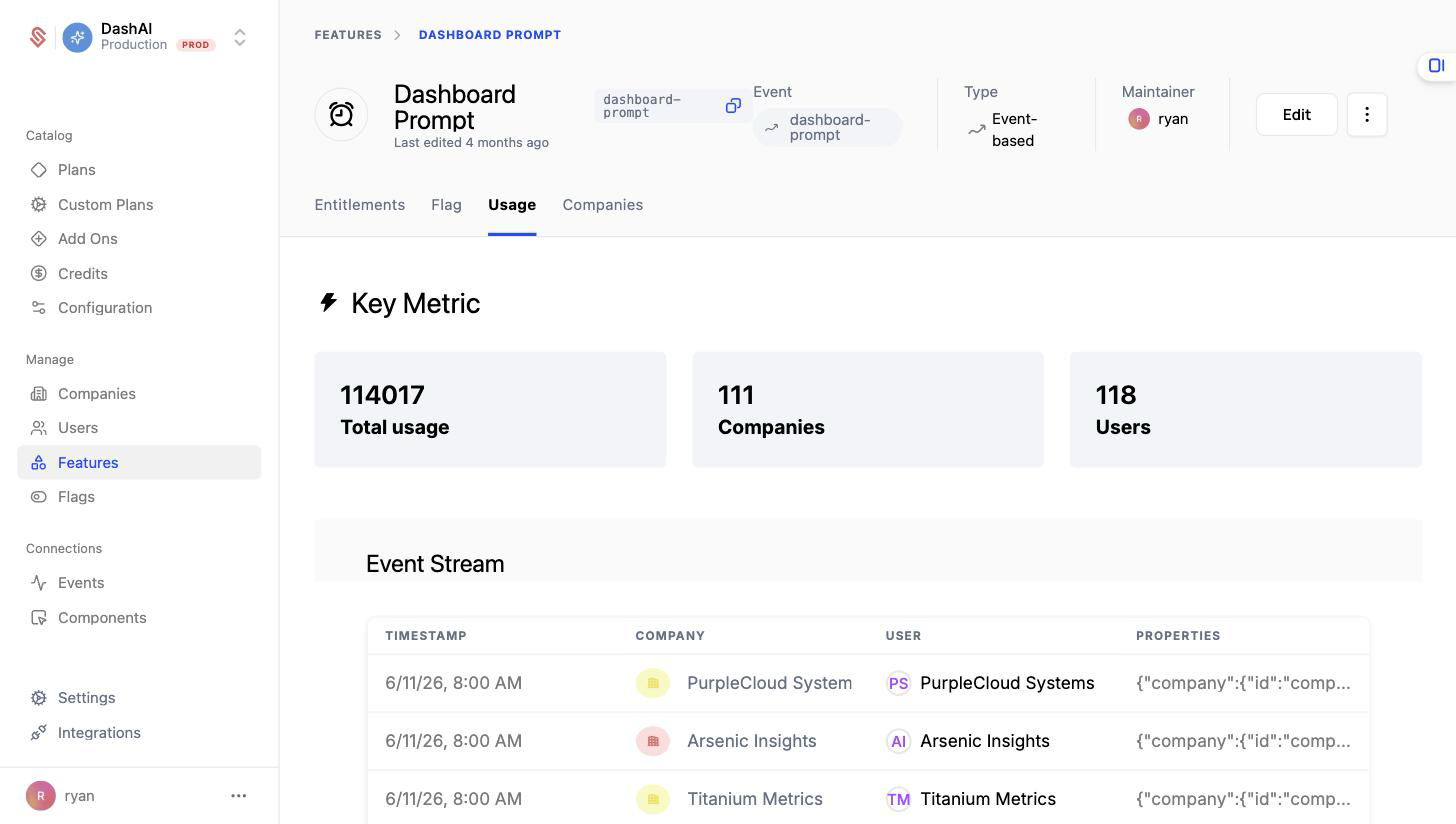This screenshot has height=824, width=1456.
Task: Click the Plans diamond icon
Action: [39, 170]
